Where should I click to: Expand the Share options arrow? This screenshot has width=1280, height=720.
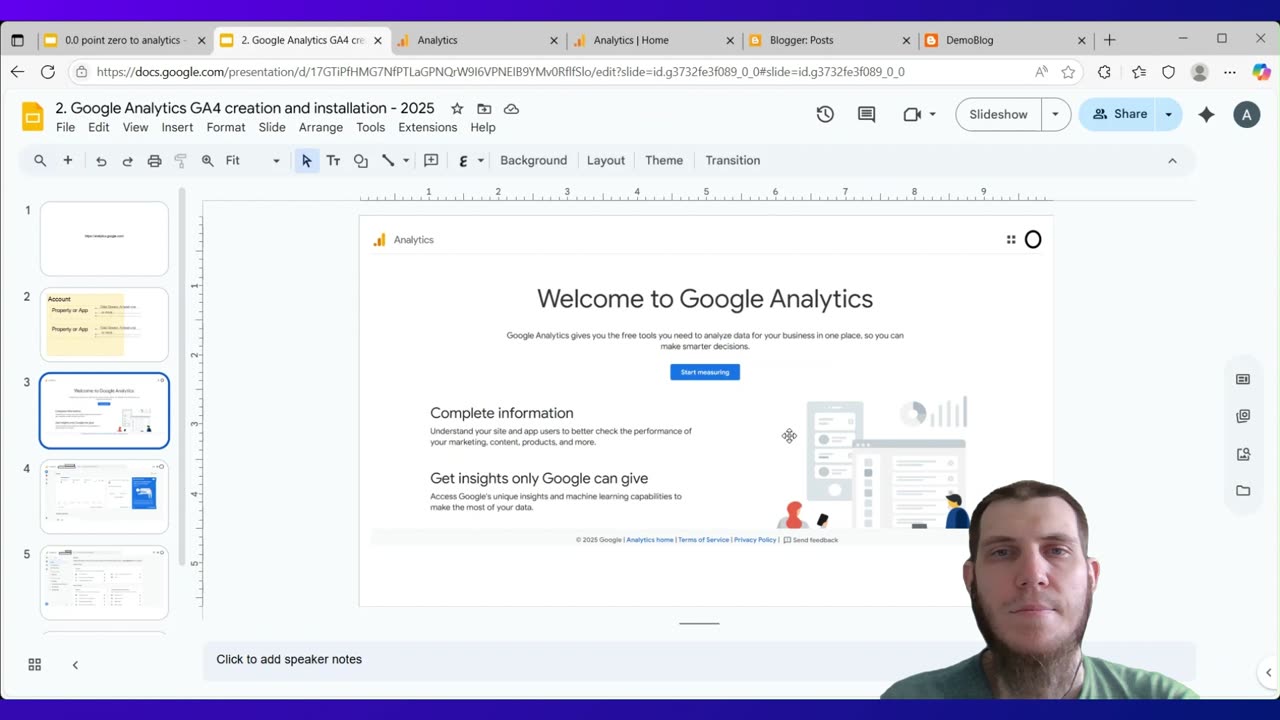click(1168, 114)
